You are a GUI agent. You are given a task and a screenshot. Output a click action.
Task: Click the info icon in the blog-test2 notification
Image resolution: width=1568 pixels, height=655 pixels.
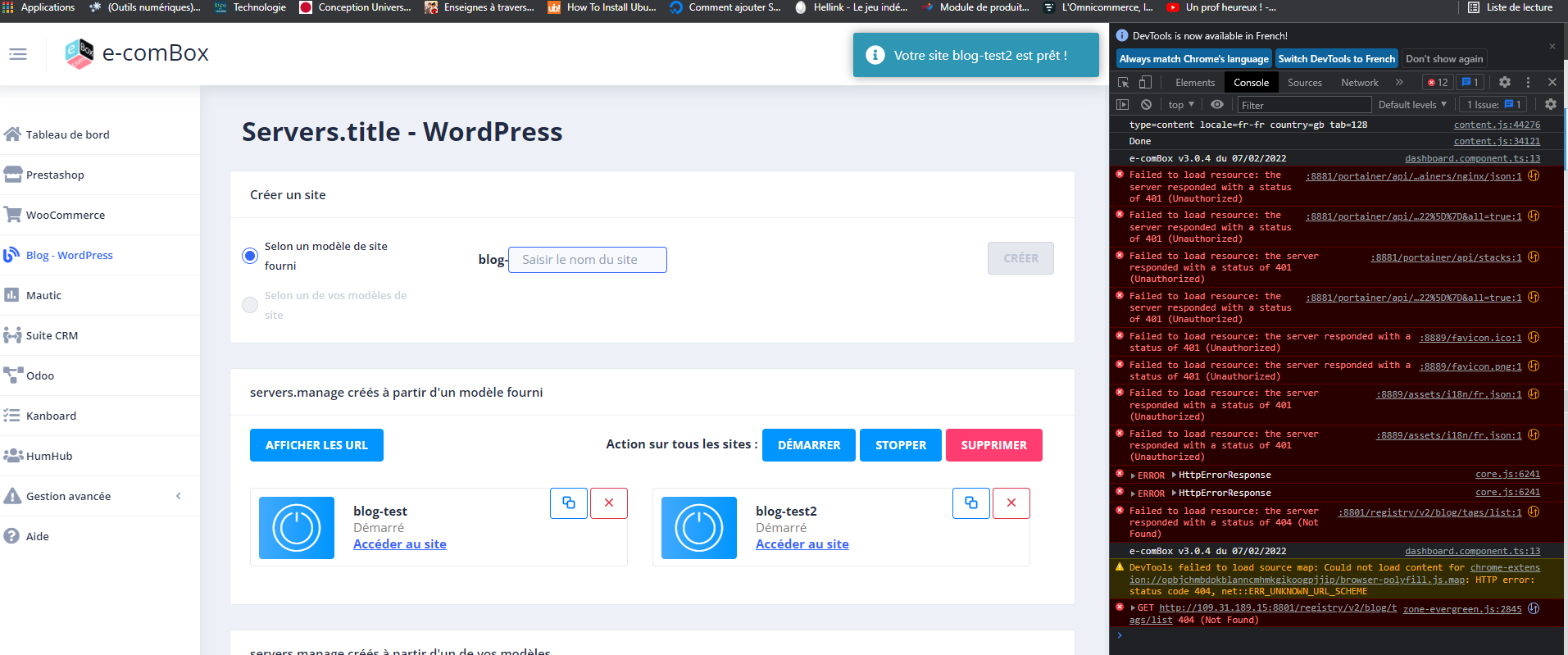point(875,55)
